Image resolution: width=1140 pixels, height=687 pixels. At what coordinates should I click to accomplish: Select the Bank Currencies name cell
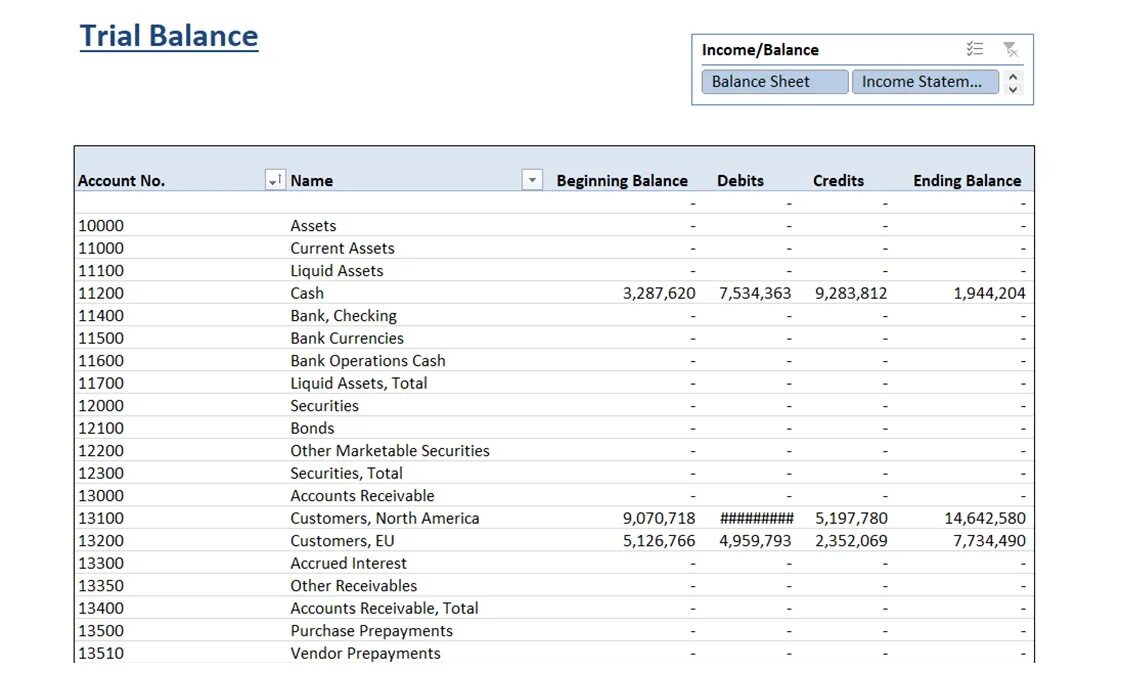(347, 338)
